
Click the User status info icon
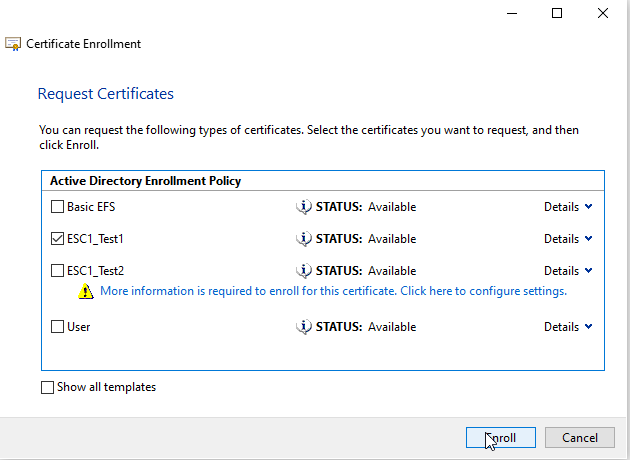304,327
